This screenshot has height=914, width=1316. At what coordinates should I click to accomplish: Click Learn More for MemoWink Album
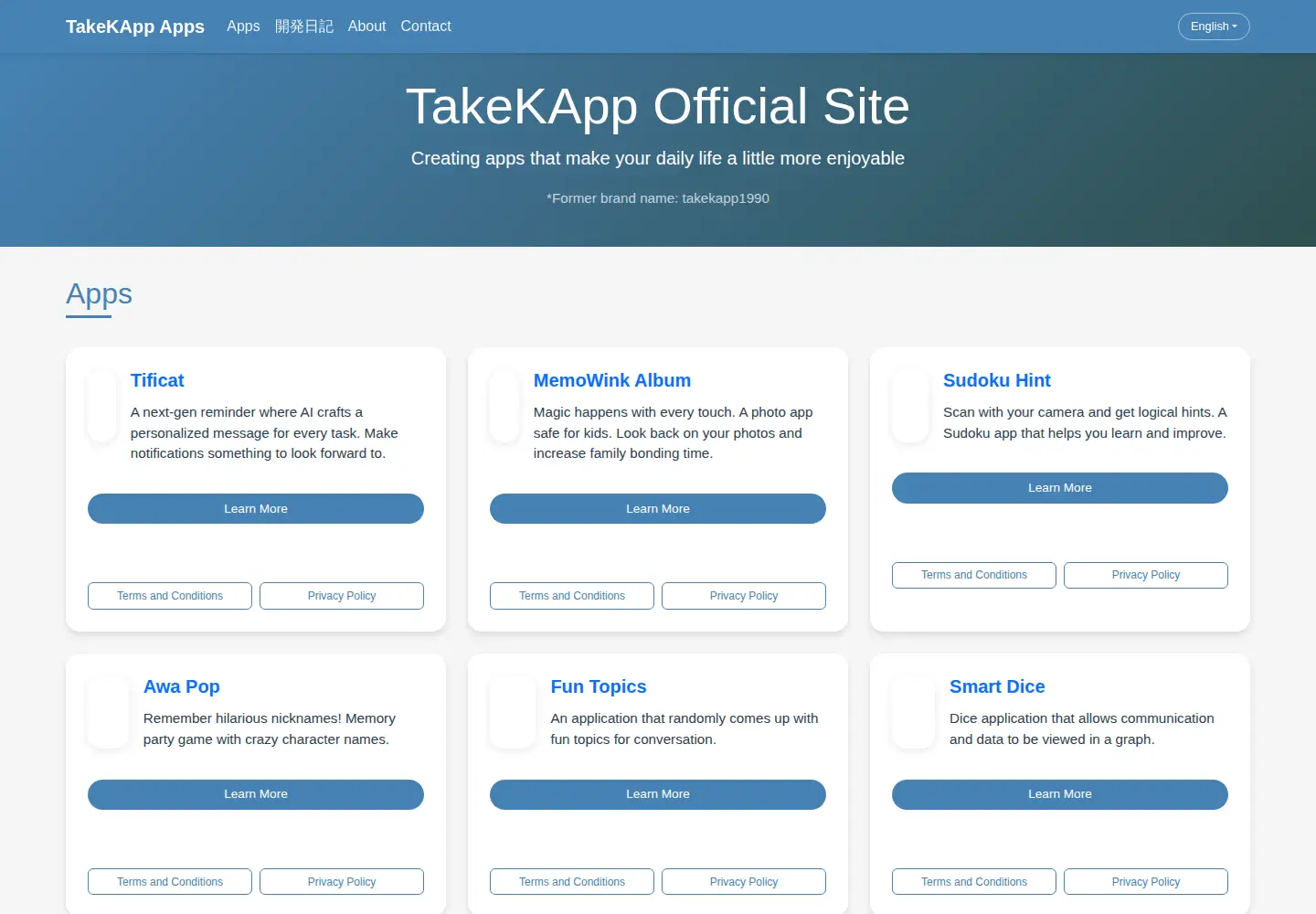658,509
